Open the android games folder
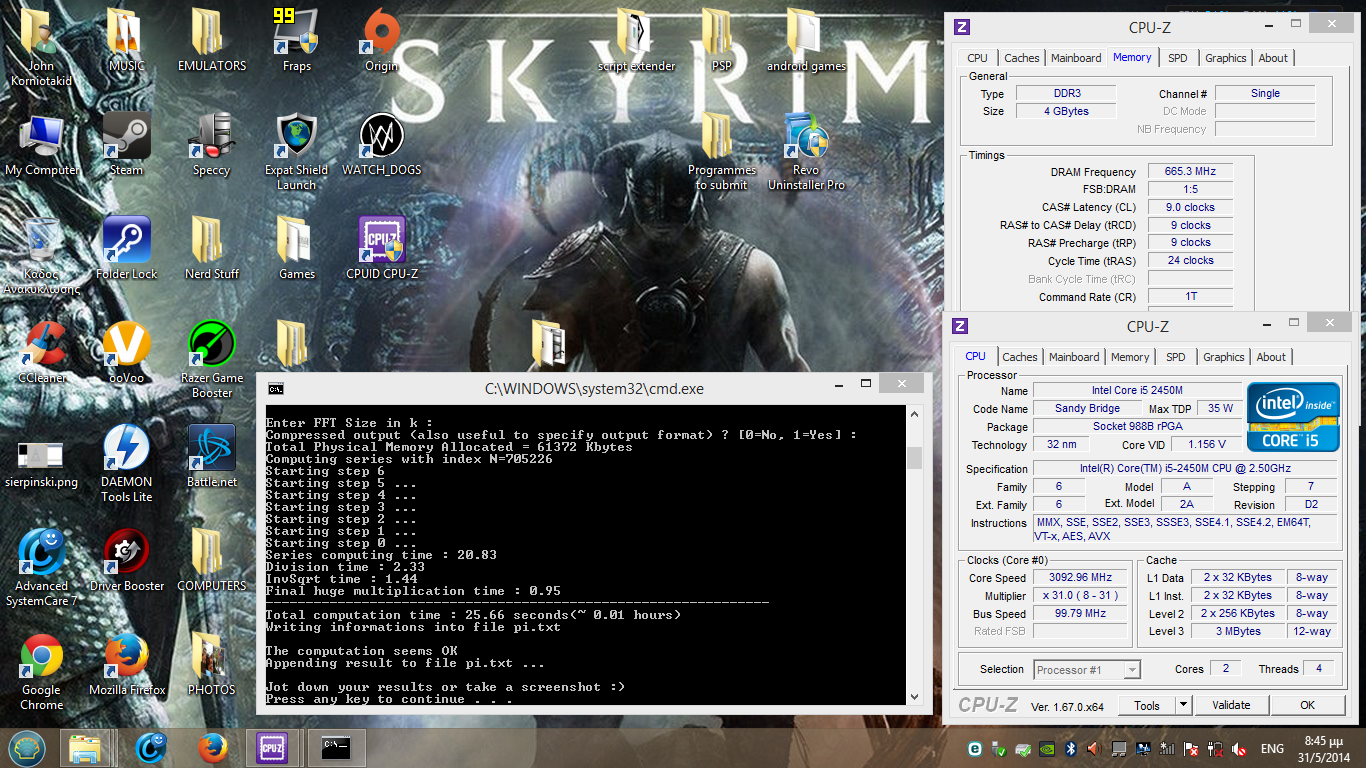Viewport: 1366px width, 768px height. pos(806,41)
